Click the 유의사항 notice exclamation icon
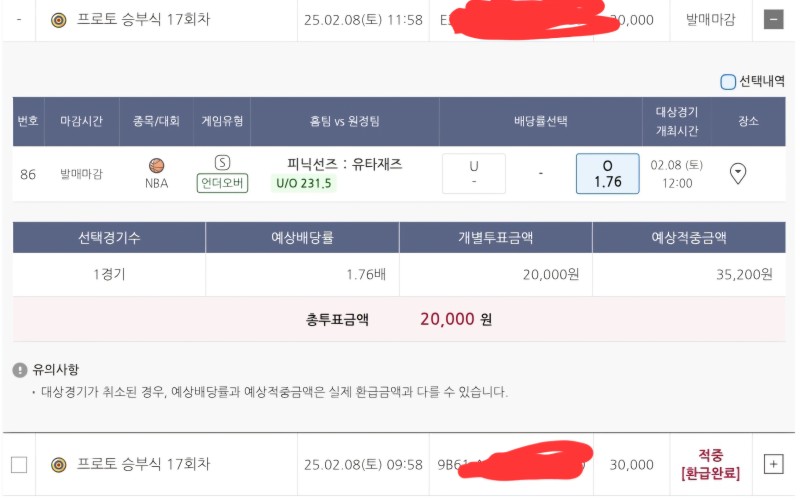Screen dimensions: 800x501 (20, 370)
